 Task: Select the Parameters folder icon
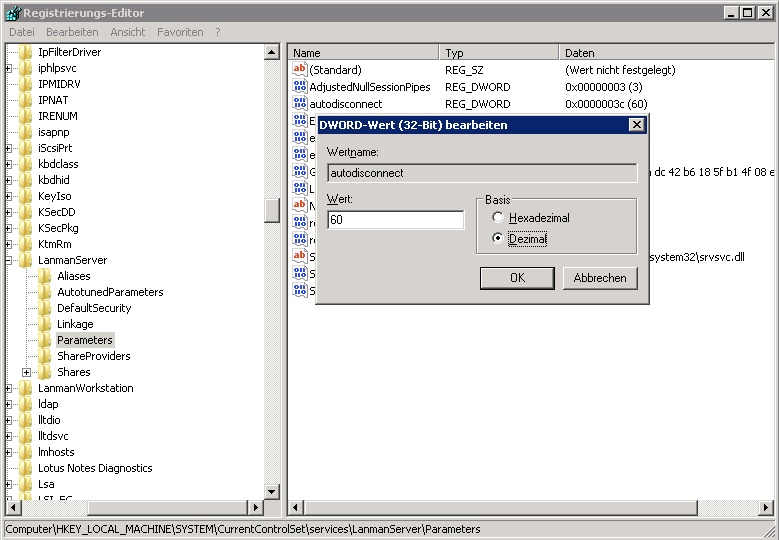[x=45, y=340]
